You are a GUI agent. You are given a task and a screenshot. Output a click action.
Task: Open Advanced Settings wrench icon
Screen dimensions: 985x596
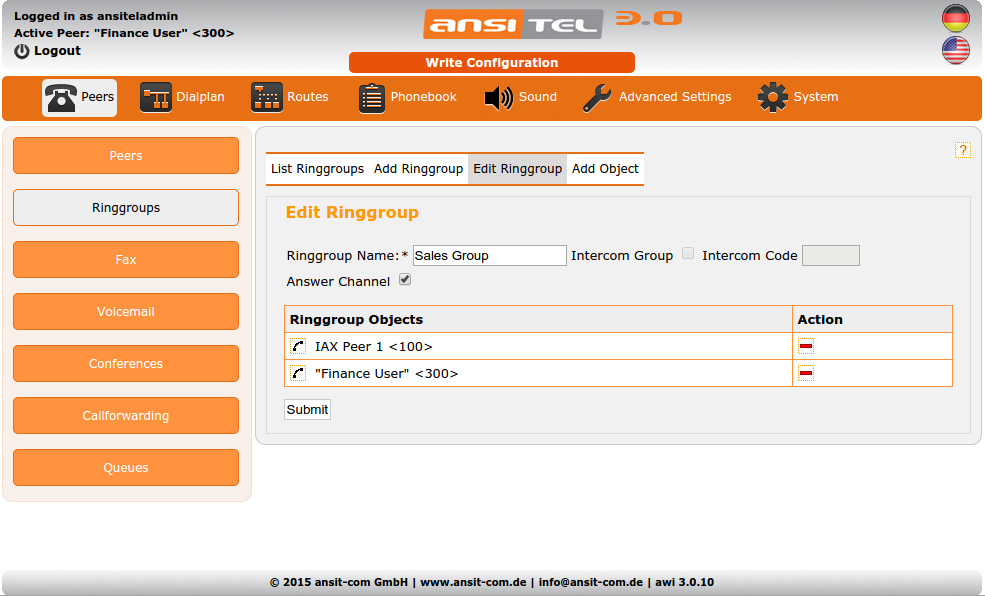pyautogui.click(x=597, y=98)
